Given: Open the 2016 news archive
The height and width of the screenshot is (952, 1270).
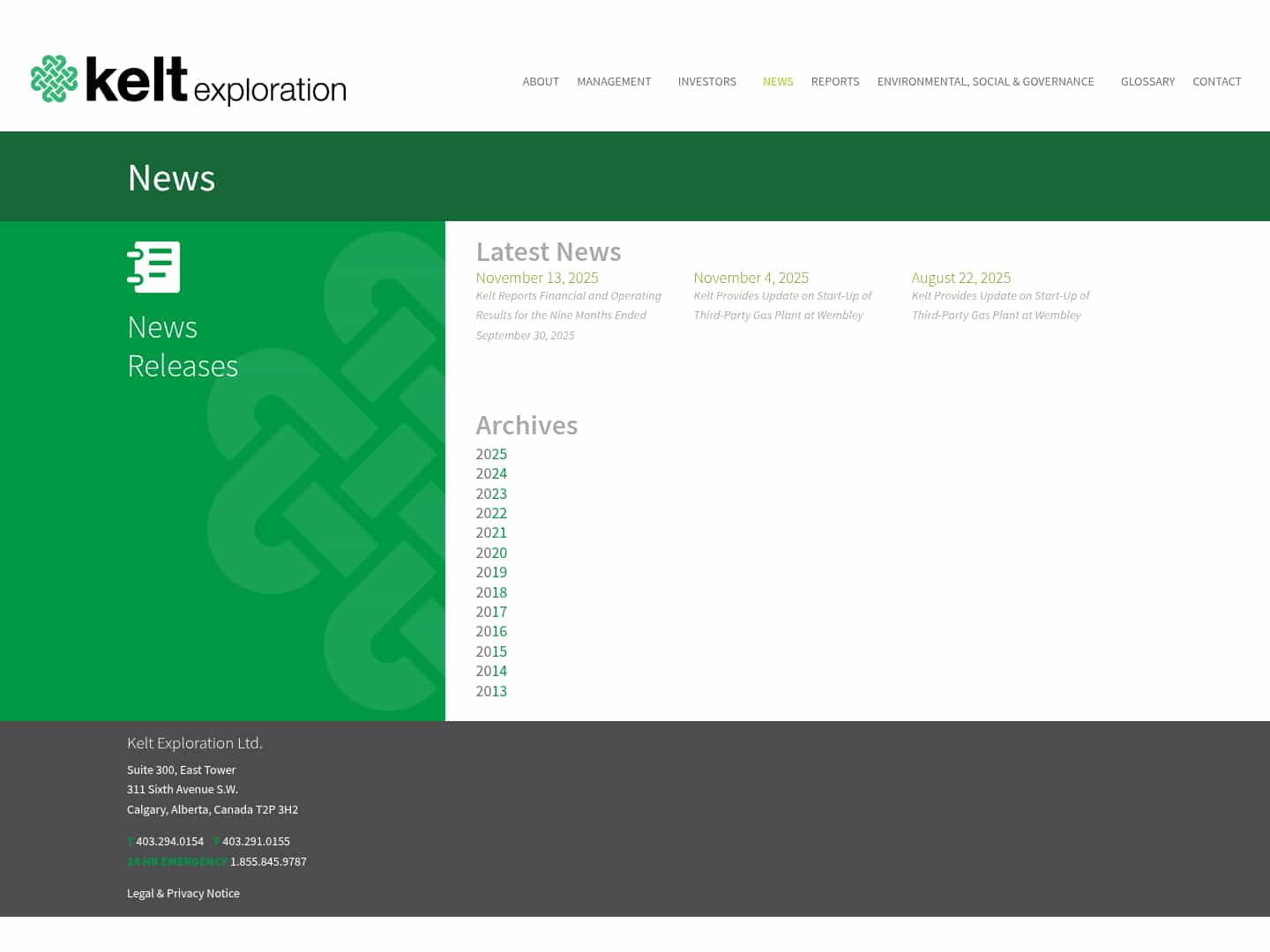Looking at the screenshot, I should coord(491,631).
